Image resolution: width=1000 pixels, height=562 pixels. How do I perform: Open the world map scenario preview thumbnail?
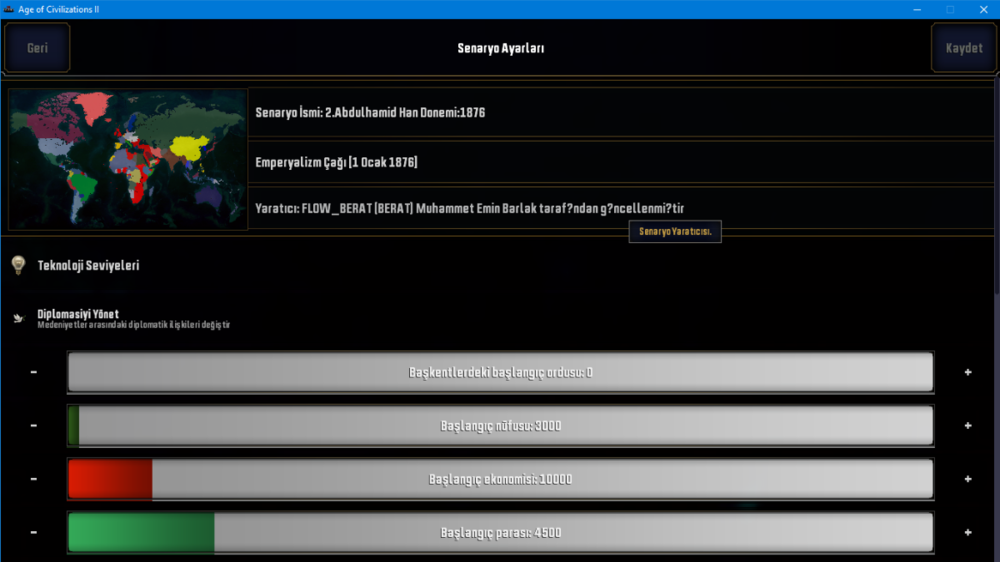pos(128,159)
